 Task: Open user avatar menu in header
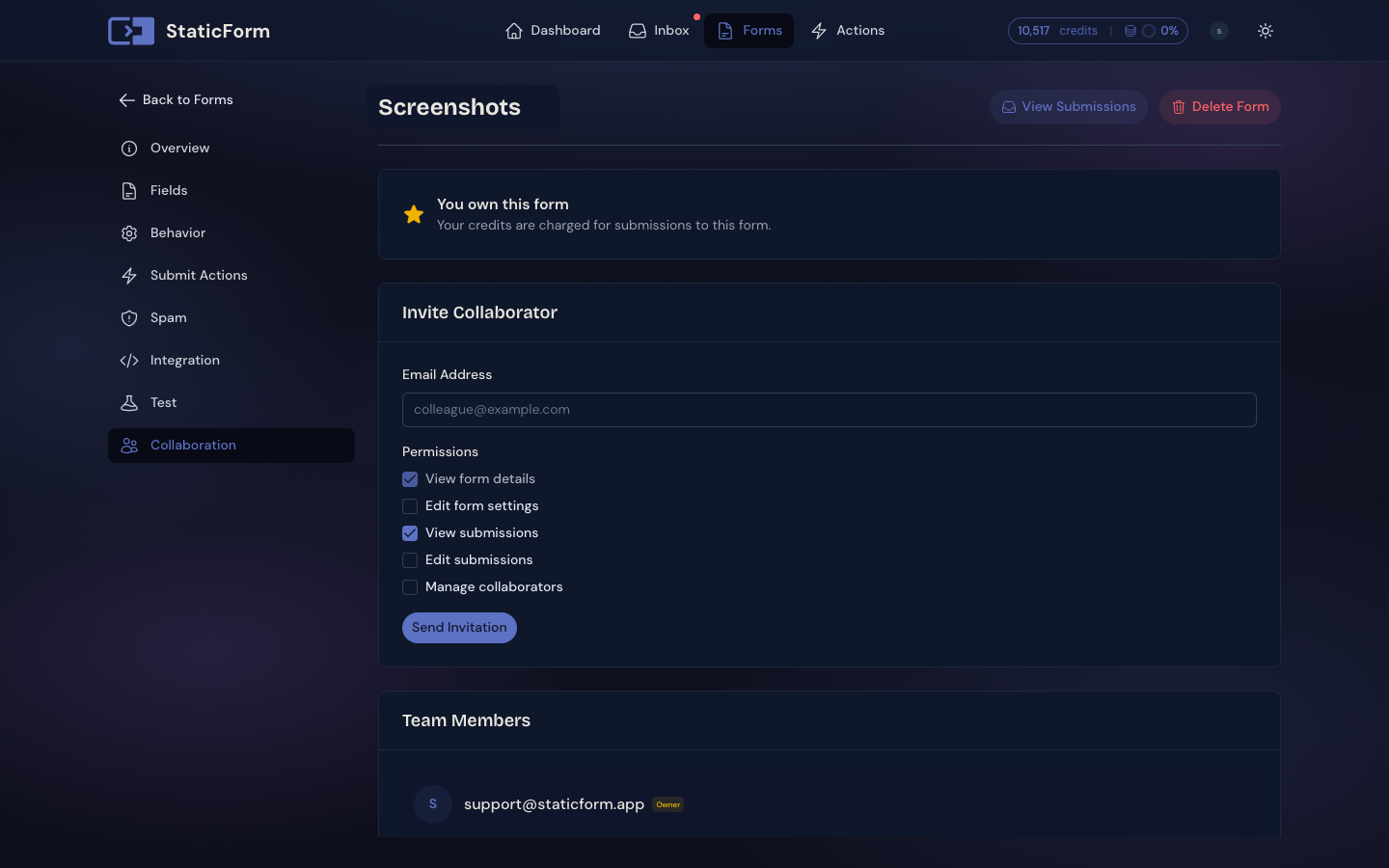click(x=1219, y=31)
